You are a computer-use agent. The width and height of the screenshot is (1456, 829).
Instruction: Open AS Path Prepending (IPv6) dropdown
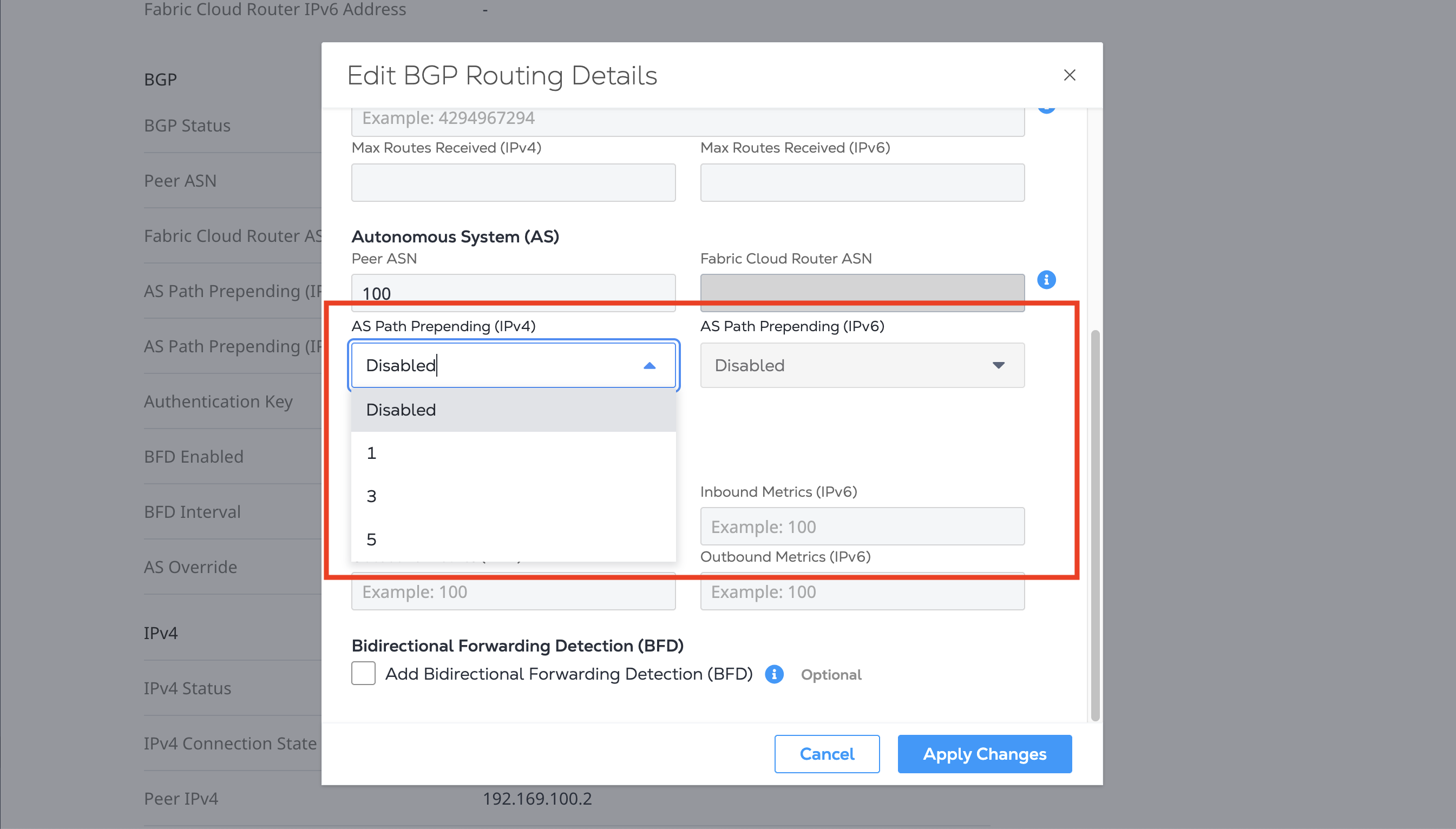pos(862,365)
